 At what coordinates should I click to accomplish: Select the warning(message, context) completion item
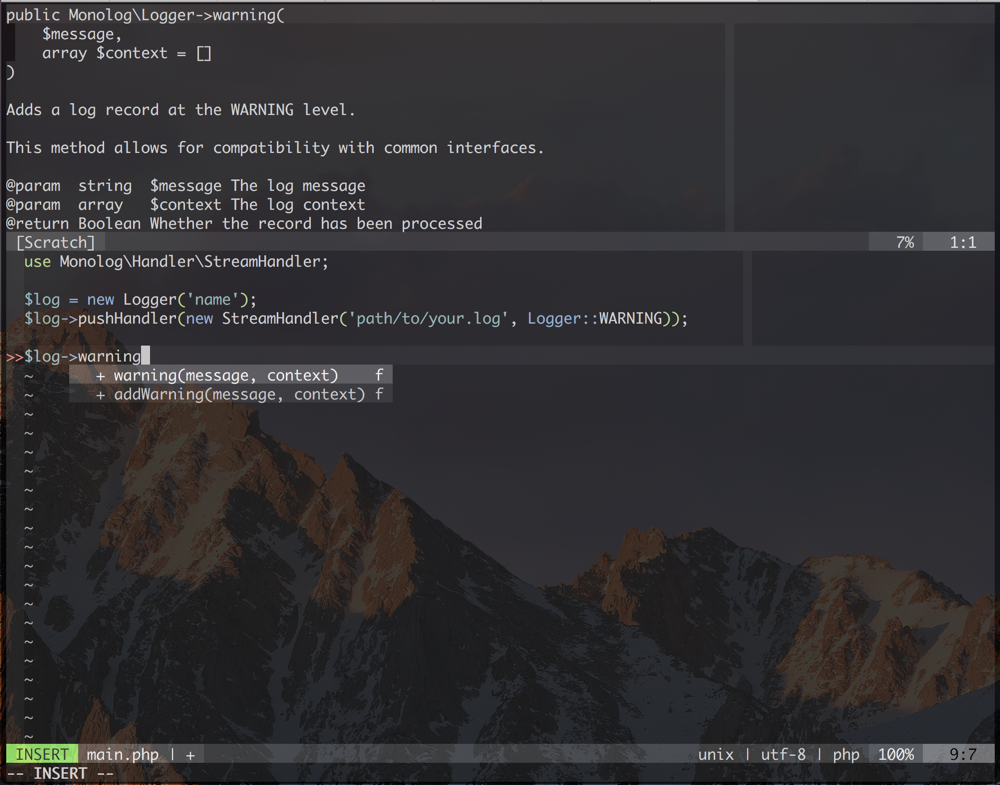click(x=225, y=376)
